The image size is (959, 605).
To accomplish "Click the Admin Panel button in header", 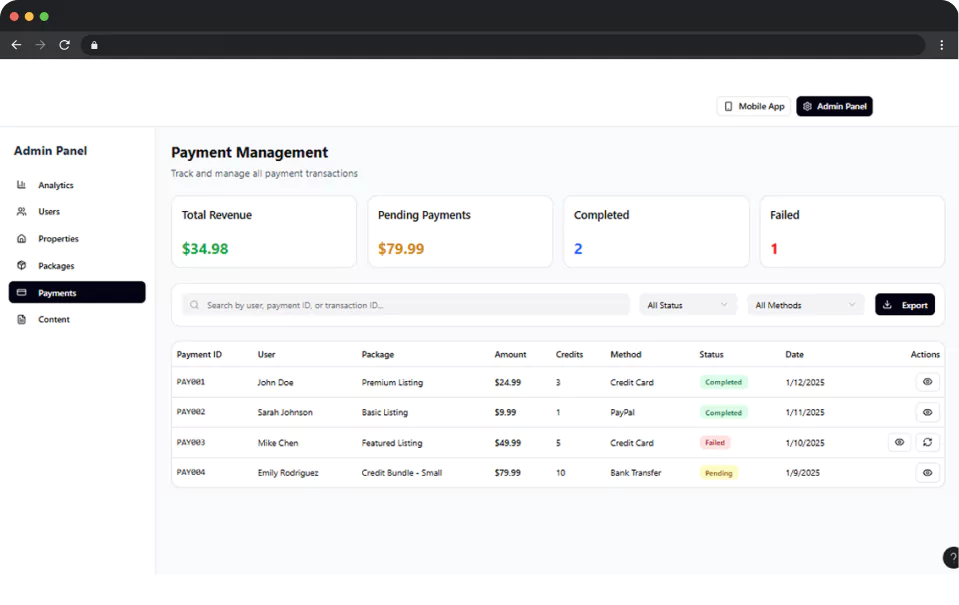I will [x=834, y=106].
